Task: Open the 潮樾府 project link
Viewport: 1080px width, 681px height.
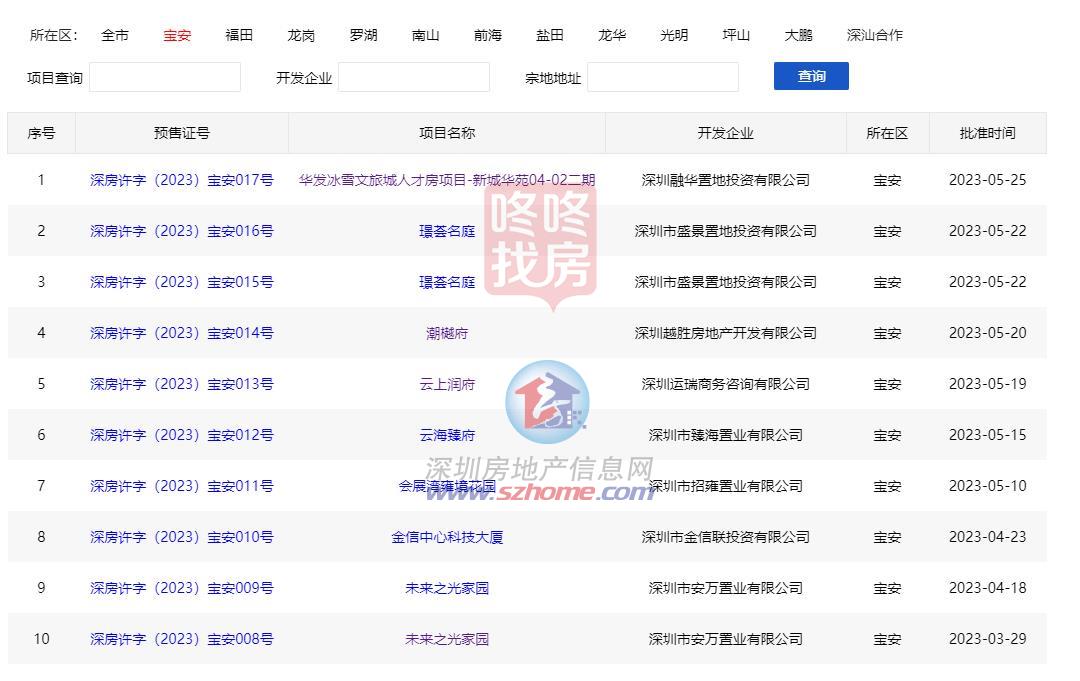Action: 447,333
